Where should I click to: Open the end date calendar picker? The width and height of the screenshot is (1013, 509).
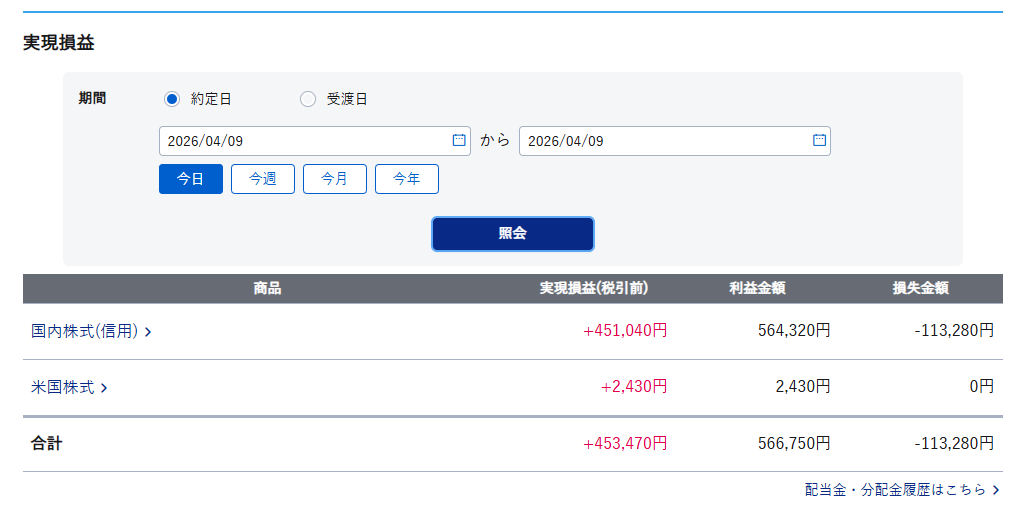(x=819, y=141)
